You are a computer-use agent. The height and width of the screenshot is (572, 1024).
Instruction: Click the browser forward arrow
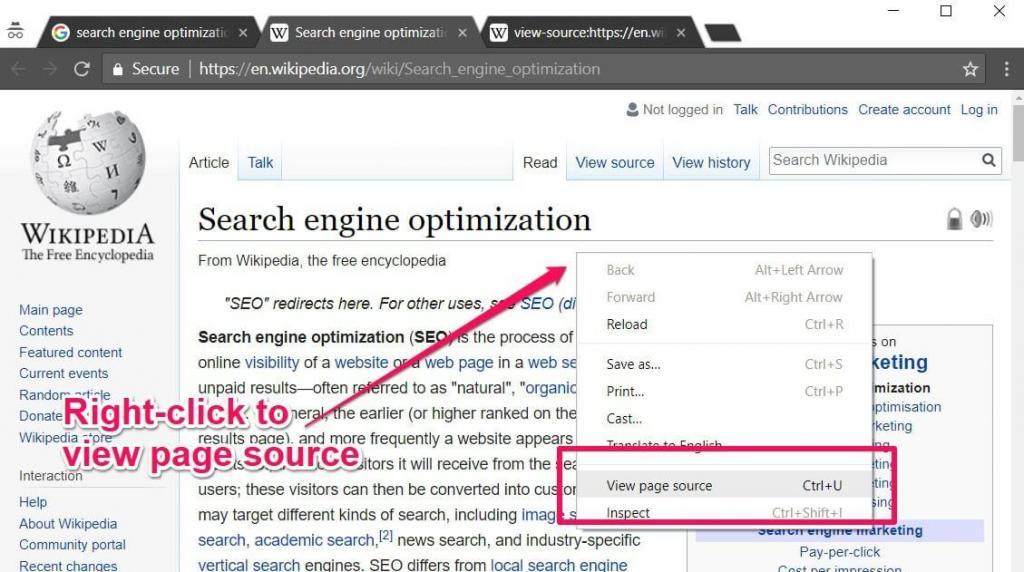click(x=50, y=69)
